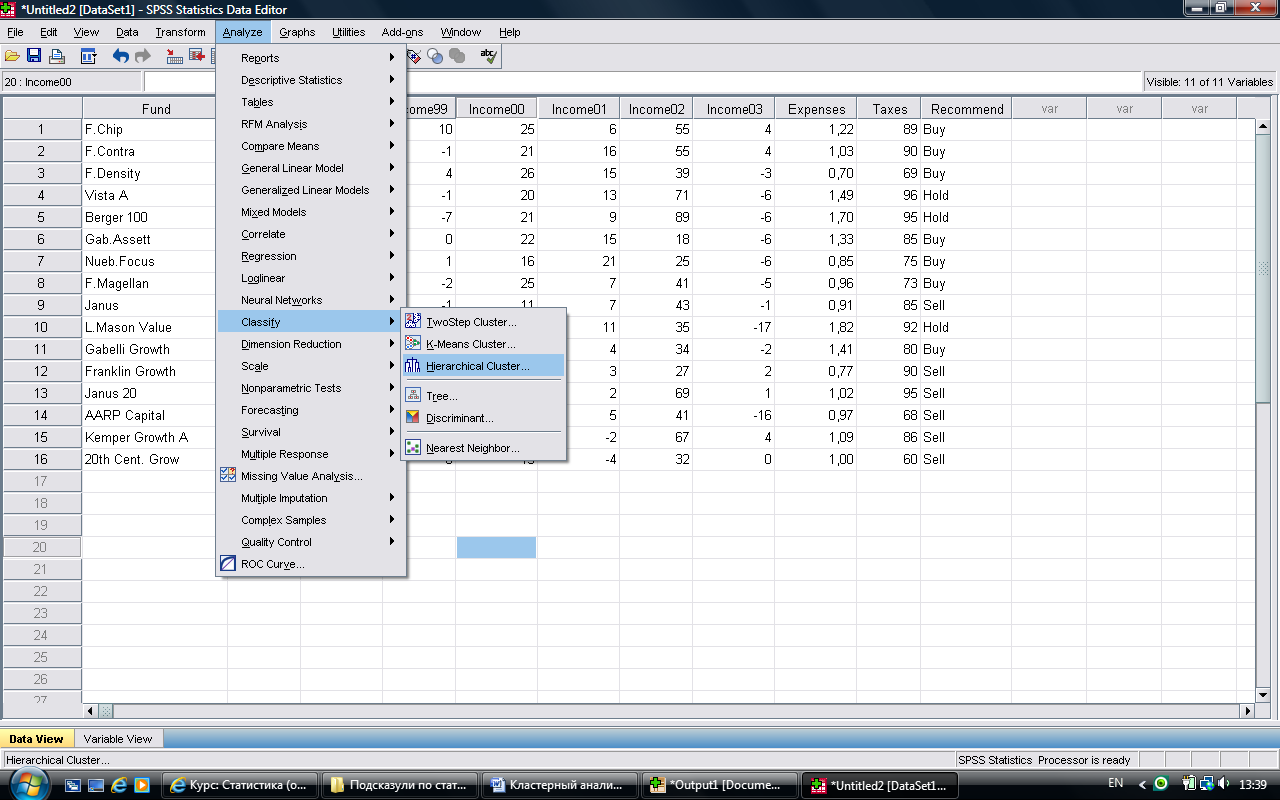The width and height of the screenshot is (1280, 800).
Task: Click the Expenses value 1,82
Action: (x=816, y=327)
